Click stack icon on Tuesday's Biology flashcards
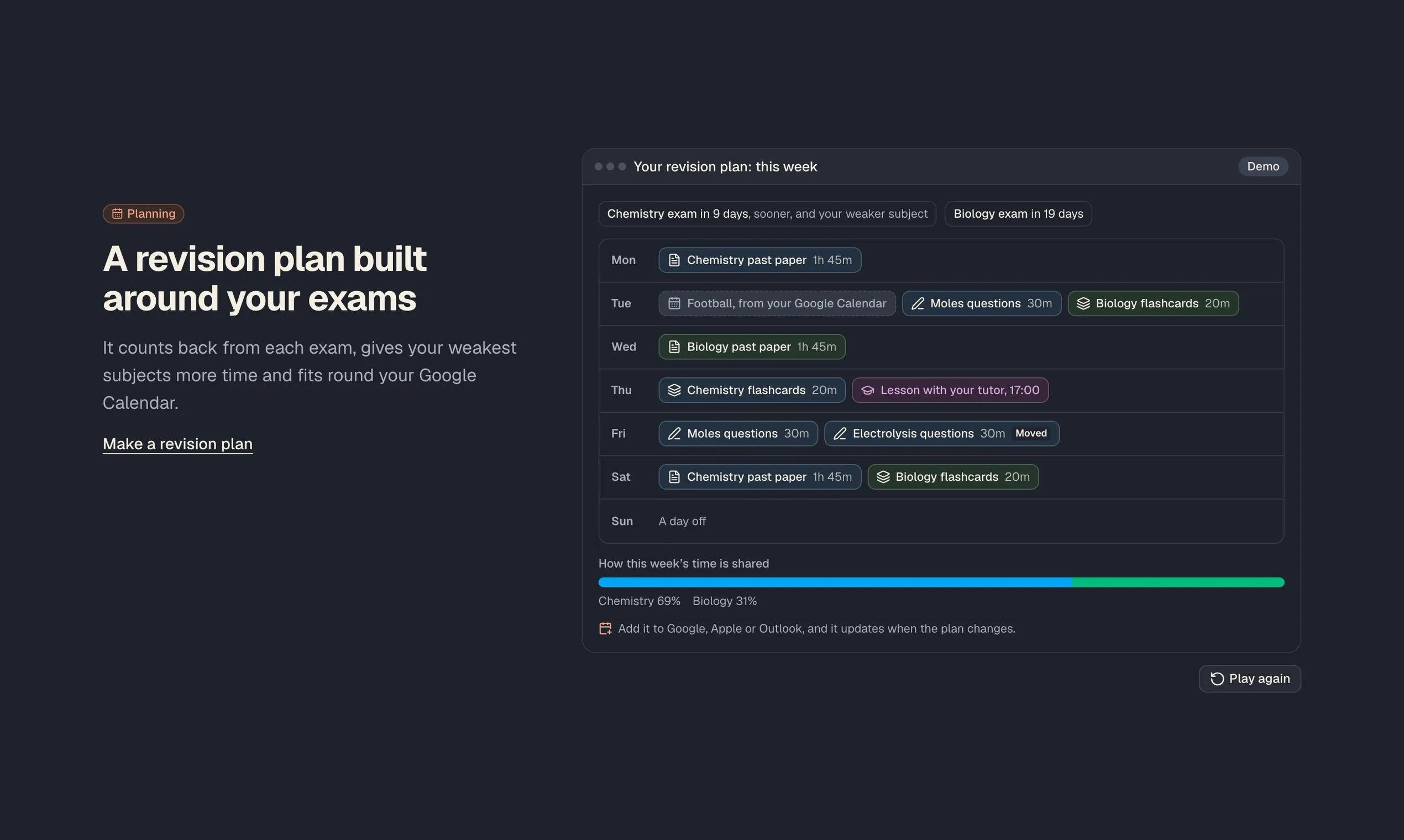 coord(1083,303)
